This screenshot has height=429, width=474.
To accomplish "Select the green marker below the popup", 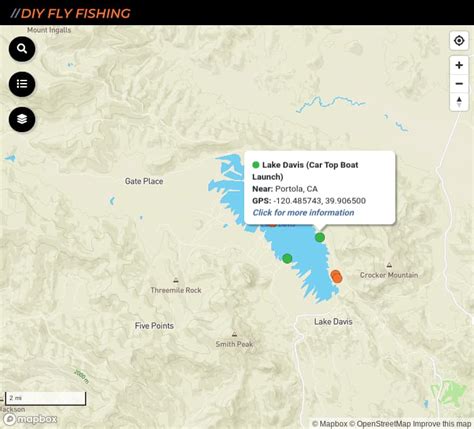I will (320, 237).
